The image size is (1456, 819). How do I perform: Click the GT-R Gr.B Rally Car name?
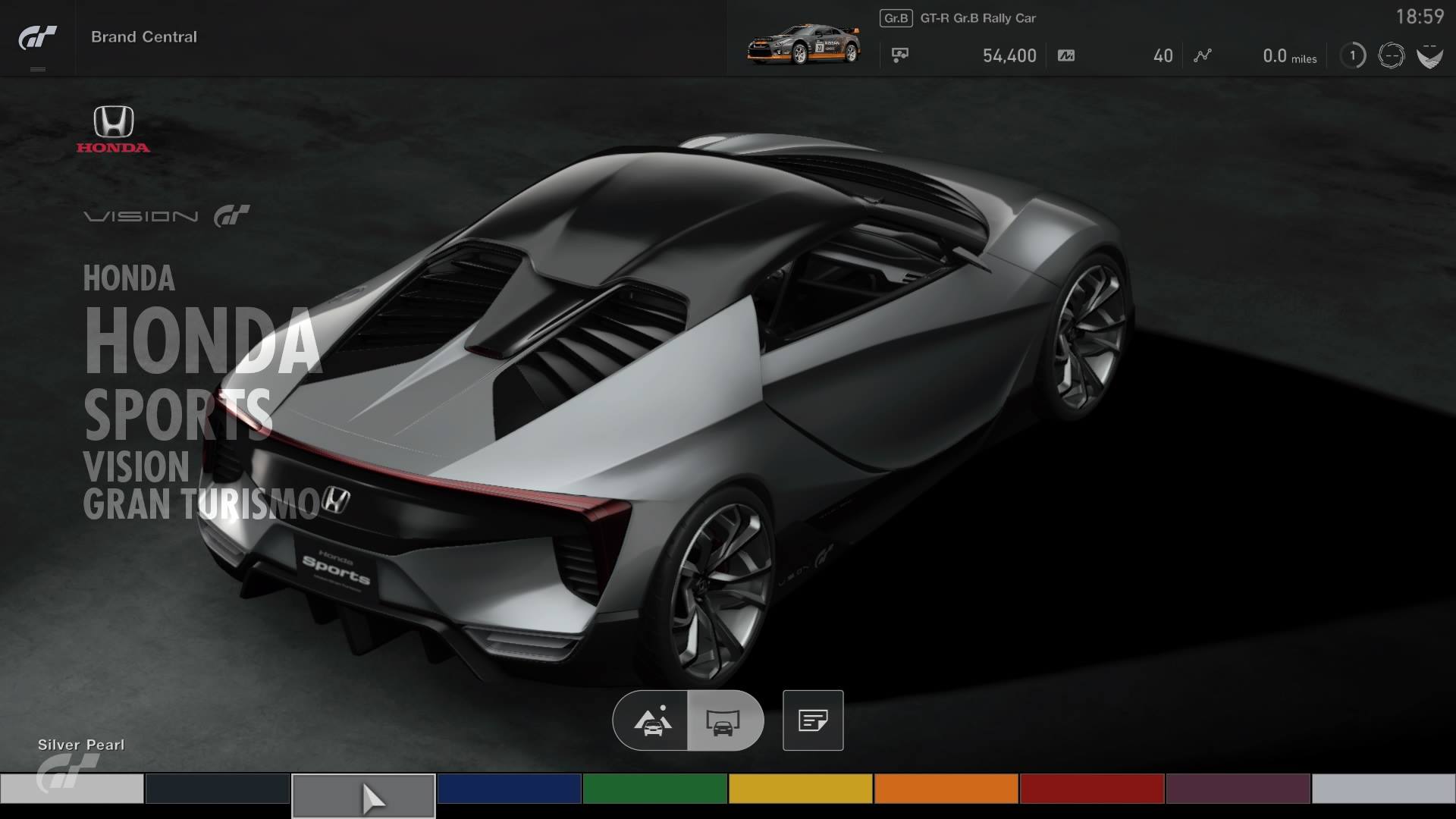[x=977, y=18]
